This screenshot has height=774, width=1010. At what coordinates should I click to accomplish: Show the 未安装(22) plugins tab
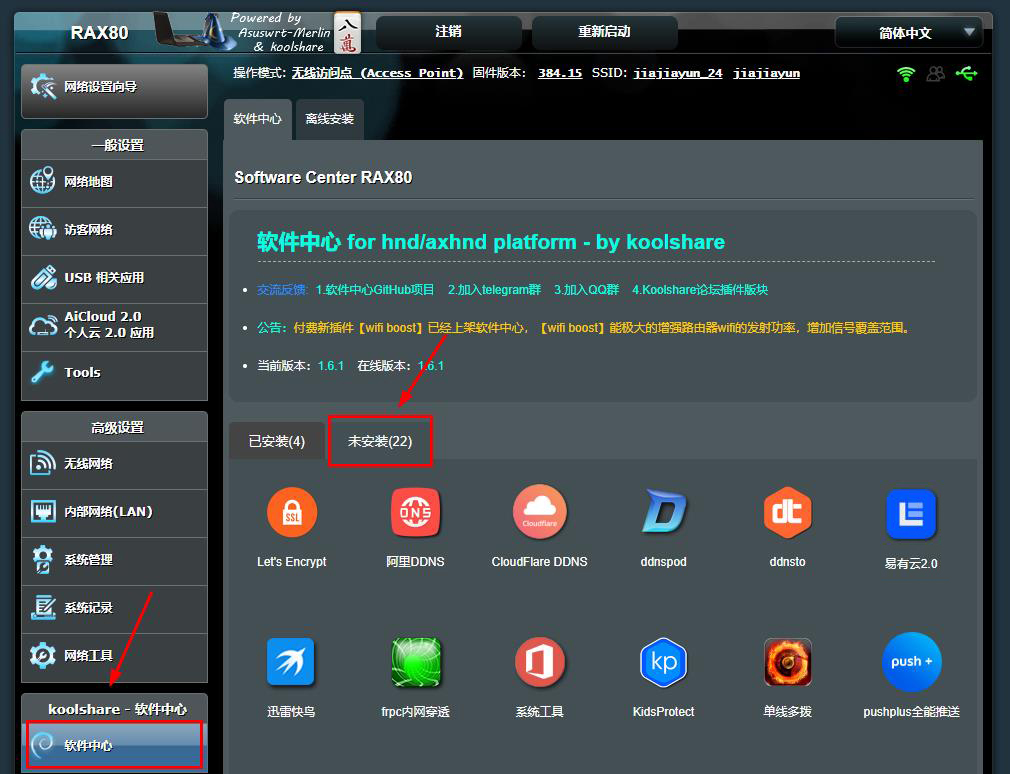click(380, 441)
